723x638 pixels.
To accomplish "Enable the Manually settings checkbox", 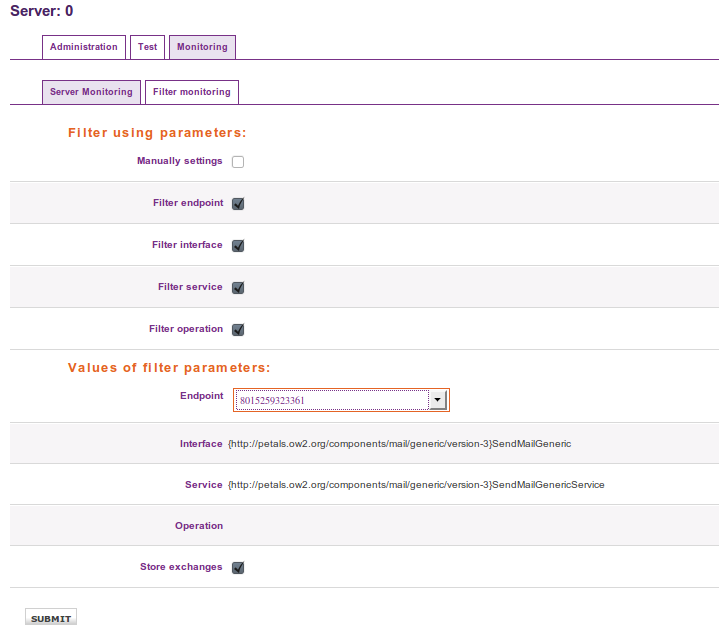I will [238, 162].
